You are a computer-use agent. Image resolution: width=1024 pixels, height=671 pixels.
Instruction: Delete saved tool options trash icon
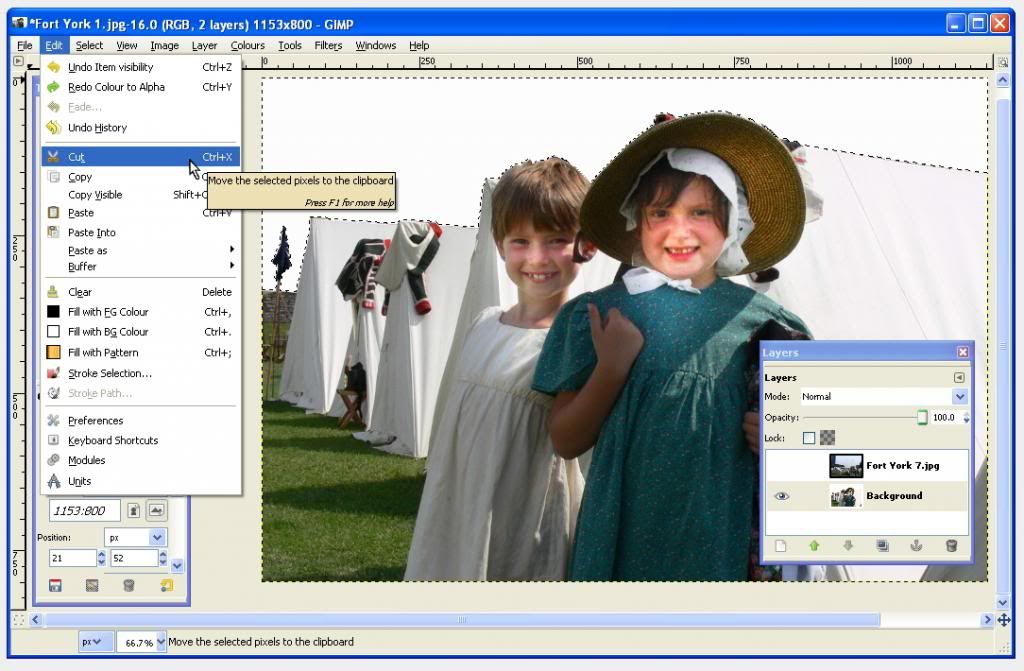[129, 585]
